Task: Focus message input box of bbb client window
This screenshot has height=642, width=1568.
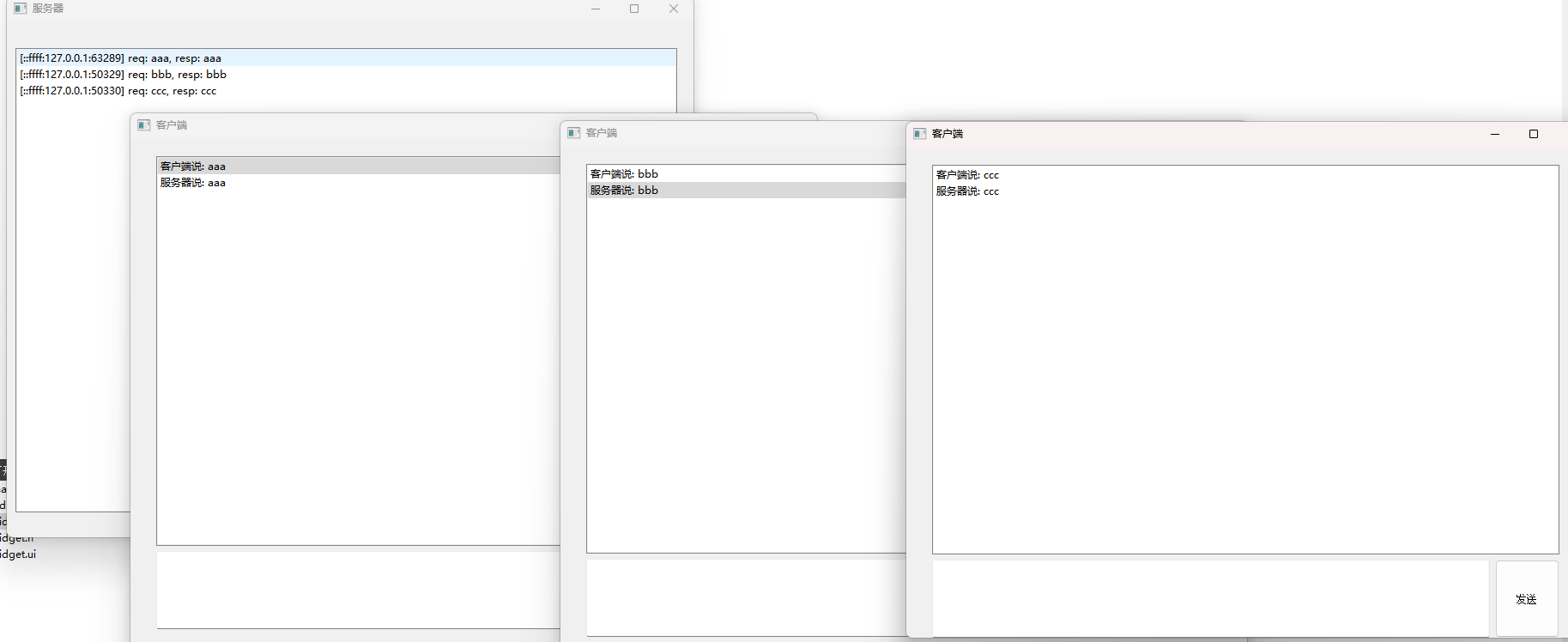Action: tap(747, 598)
